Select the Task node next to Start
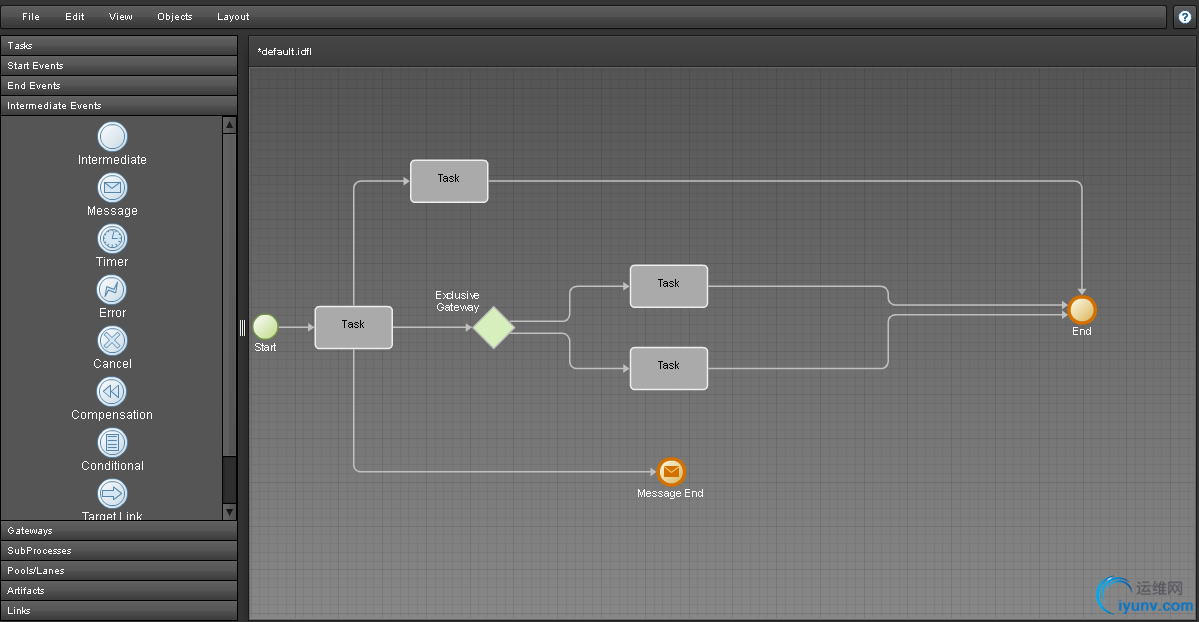Screen dimensions: 1199x622 click(x=353, y=327)
